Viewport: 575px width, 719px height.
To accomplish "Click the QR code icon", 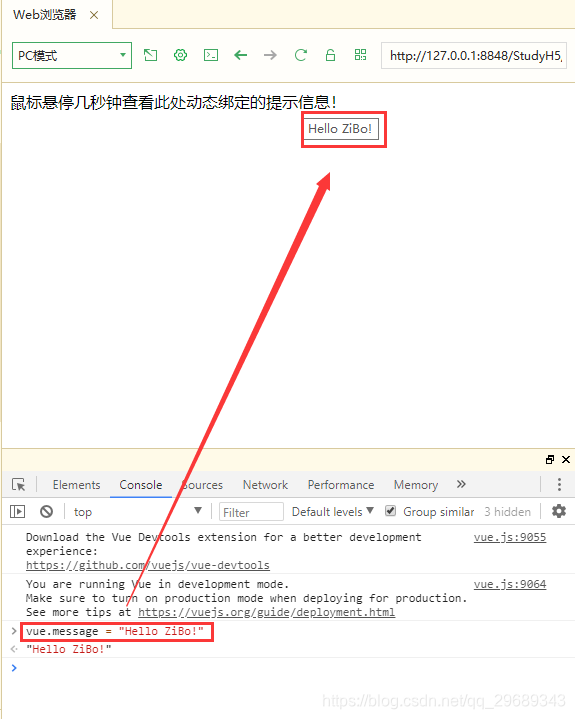I will tap(360, 55).
